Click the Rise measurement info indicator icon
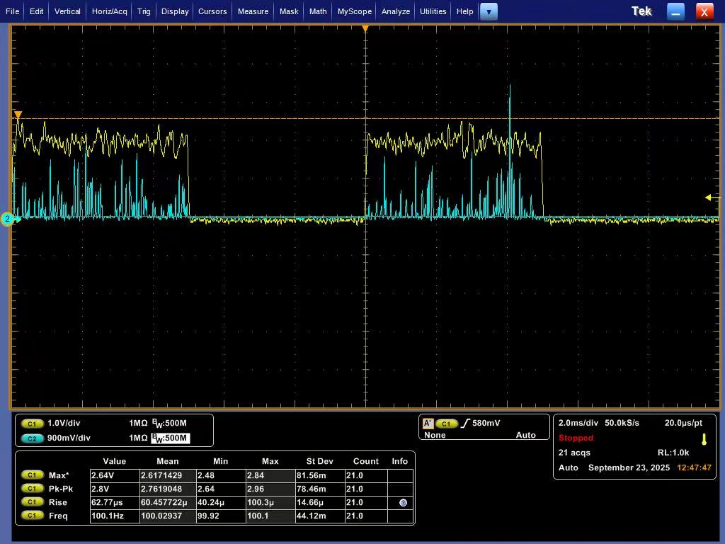Screen dimensions: 725x544 click(403, 502)
